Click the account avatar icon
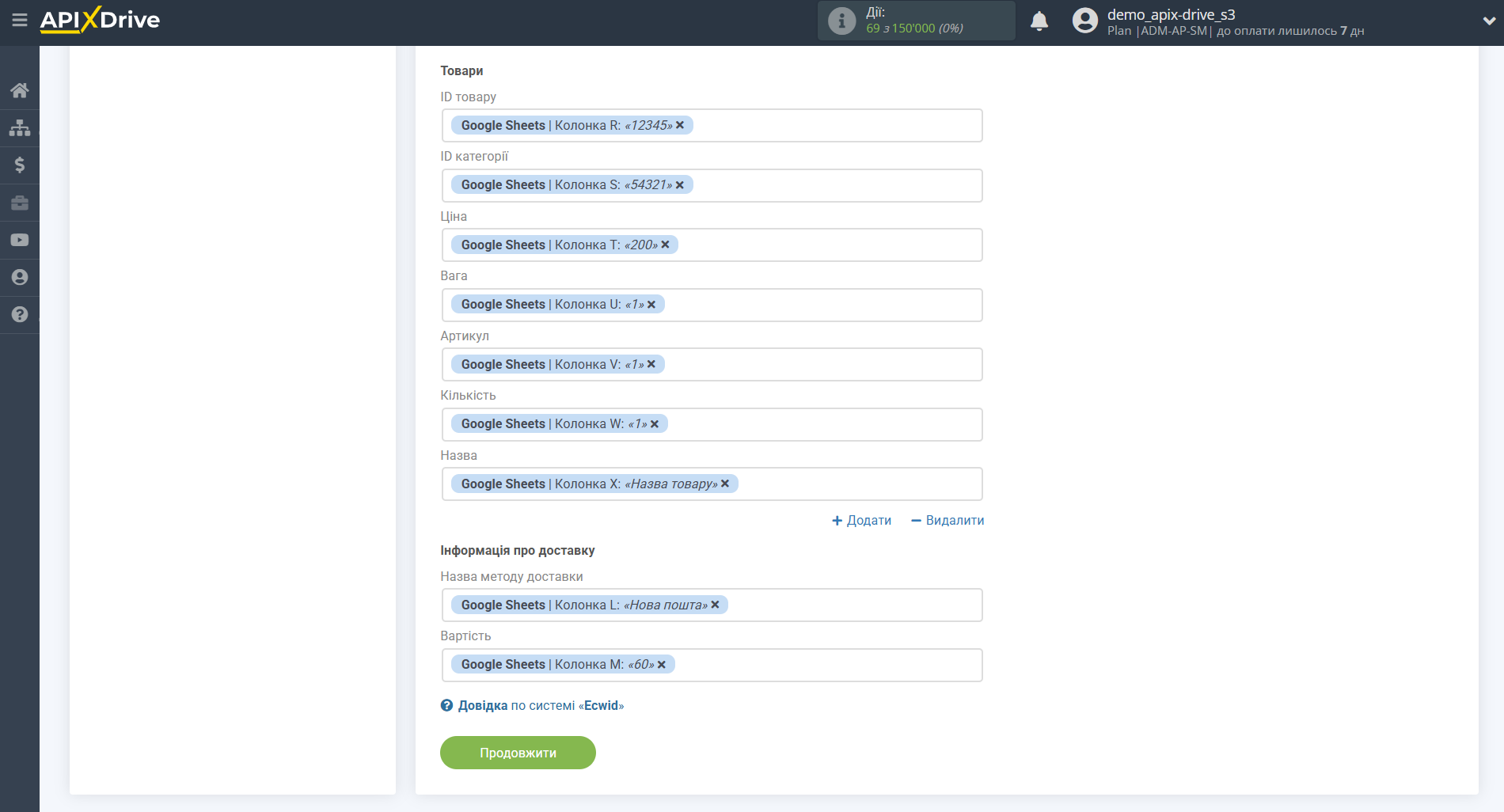The width and height of the screenshot is (1504, 812). coord(1084,21)
